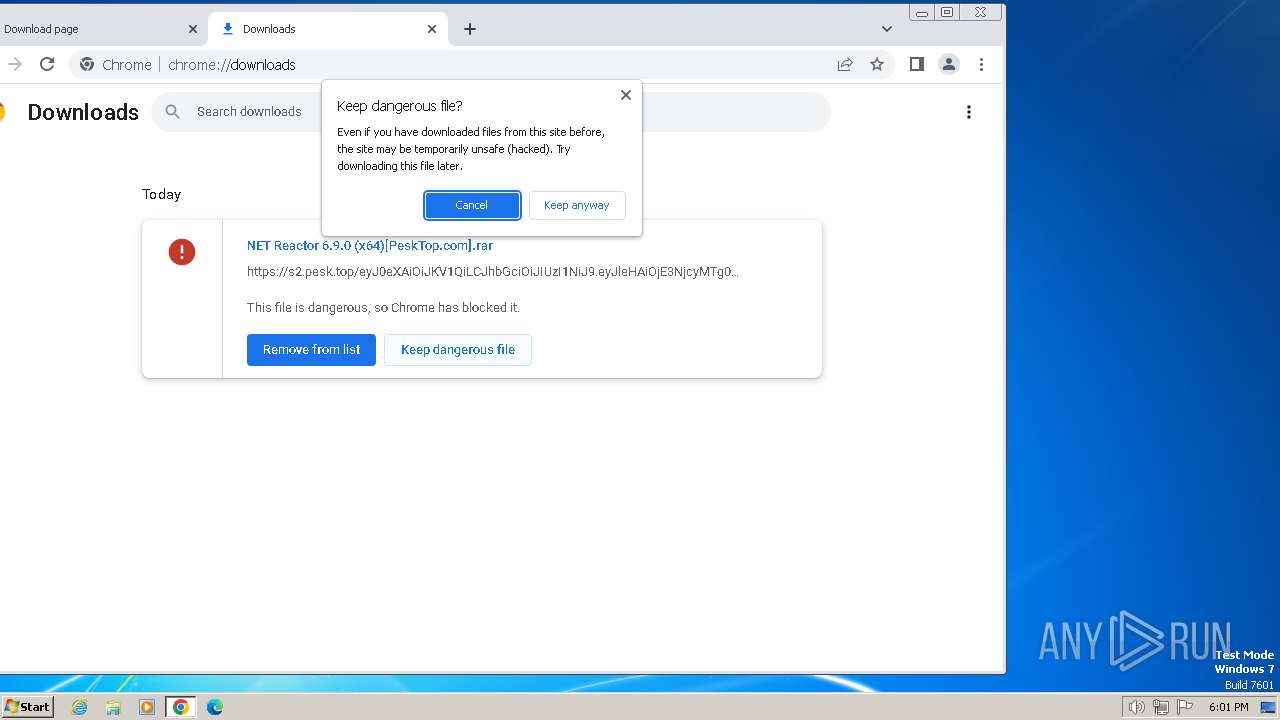
Task: Open the Chrome three-dot main menu
Action: coord(981,64)
